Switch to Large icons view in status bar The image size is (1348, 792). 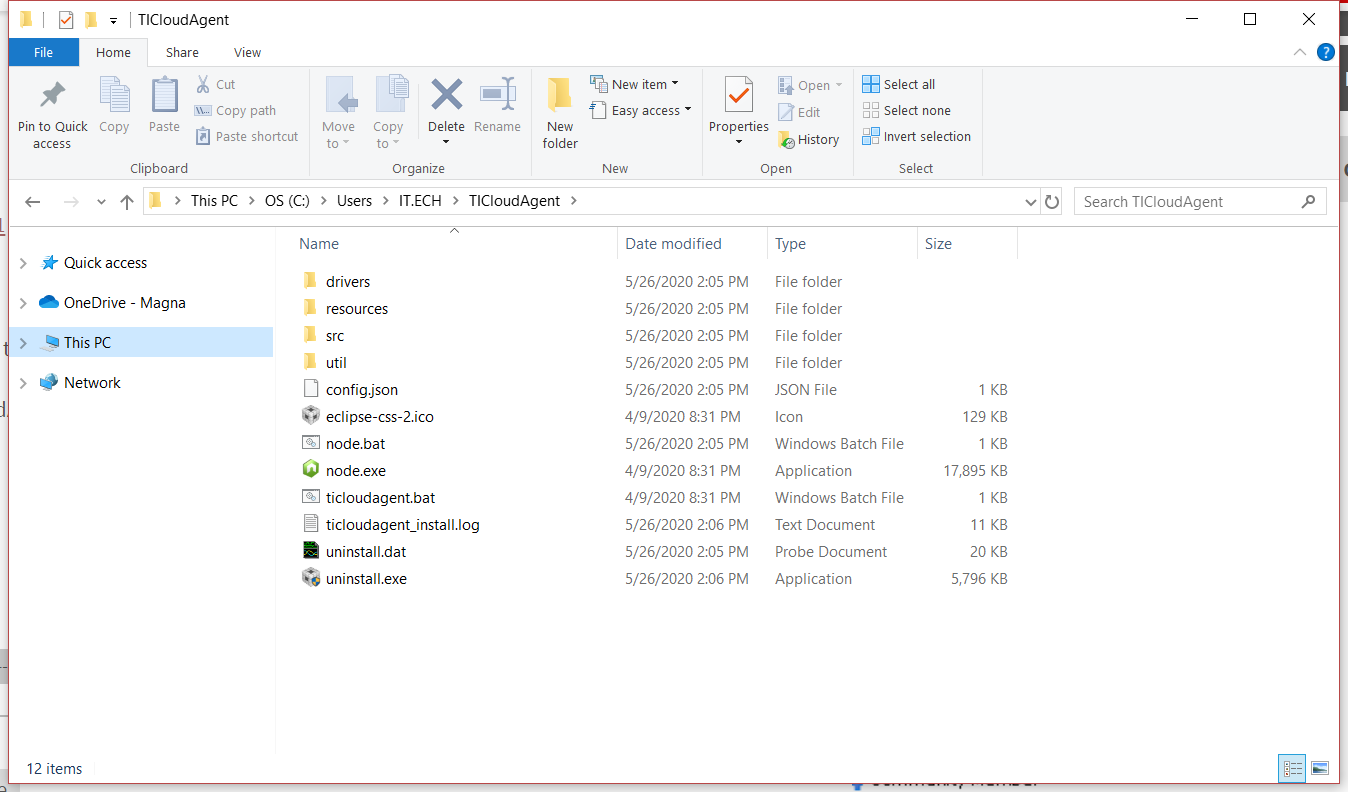[x=1320, y=768]
